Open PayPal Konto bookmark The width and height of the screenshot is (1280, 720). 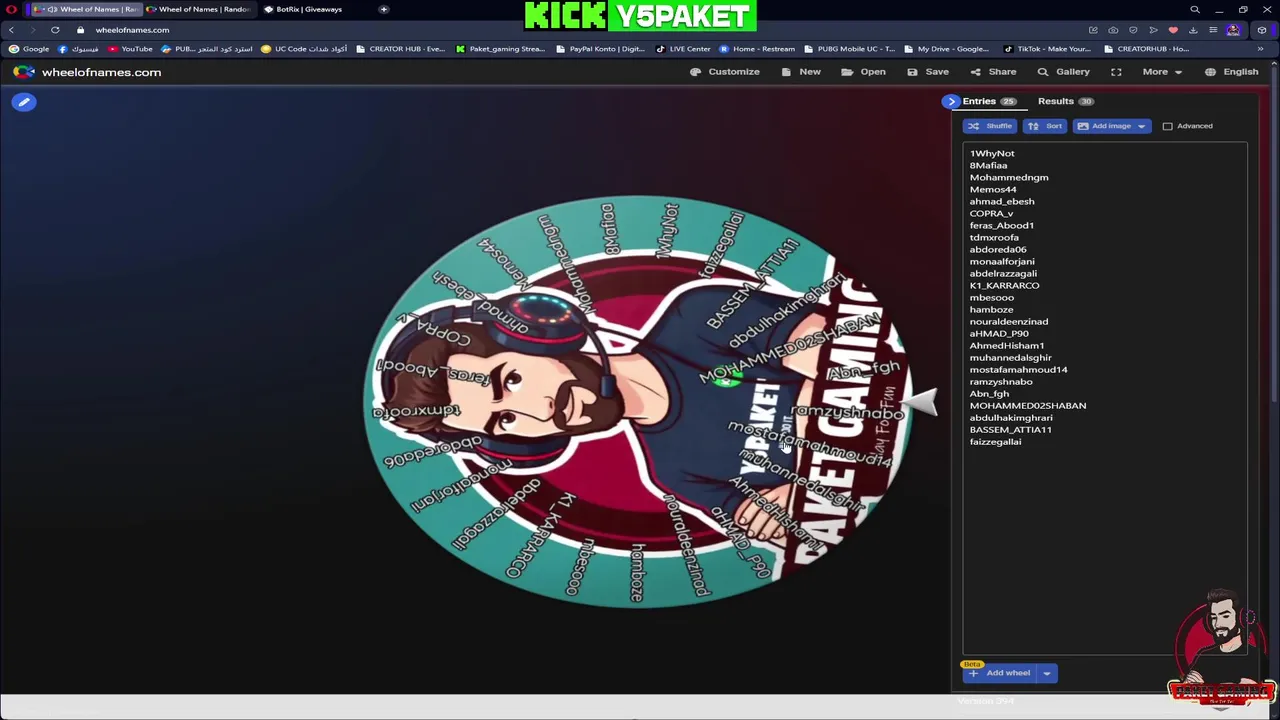coord(600,49)
